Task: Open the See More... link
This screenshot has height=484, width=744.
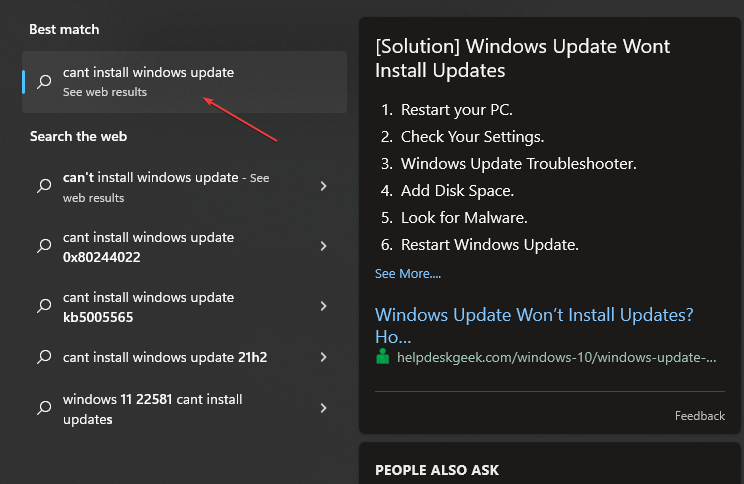Action: click(408, 274)
